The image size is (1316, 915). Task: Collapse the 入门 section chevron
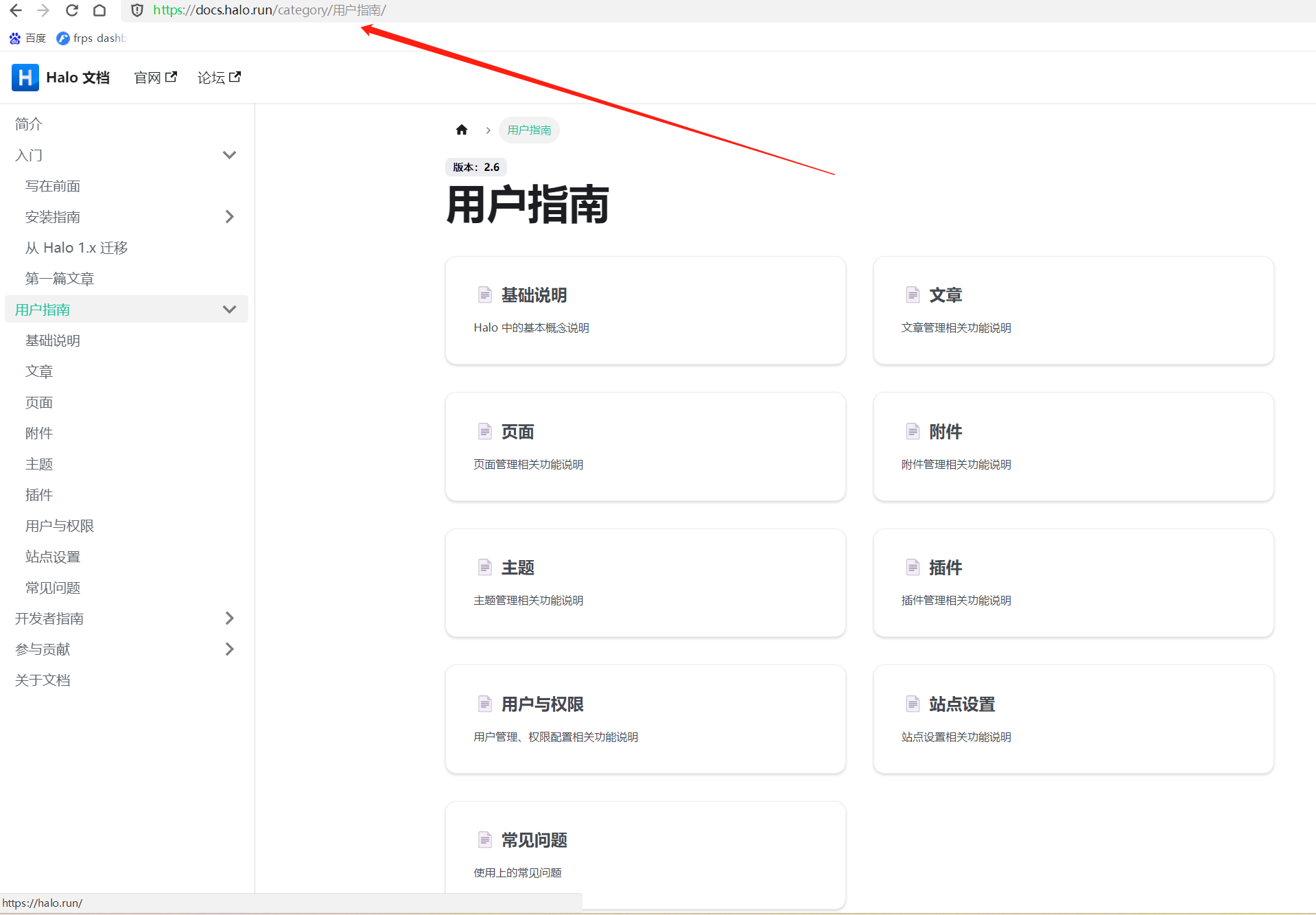[229, 155]
